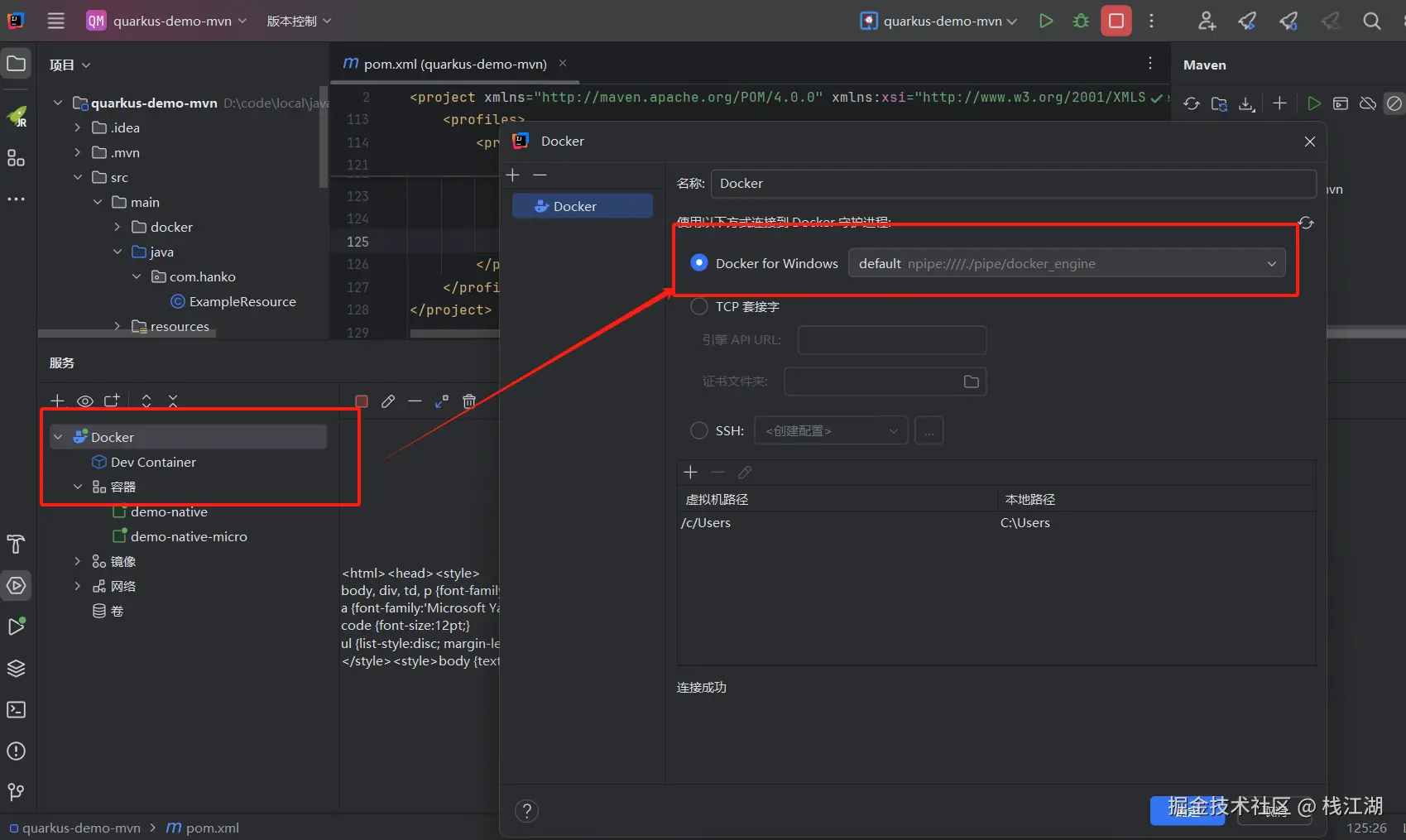1406x840 pixels.
Task: Toggle Maven offline mode
Action: coord(1368,103)
